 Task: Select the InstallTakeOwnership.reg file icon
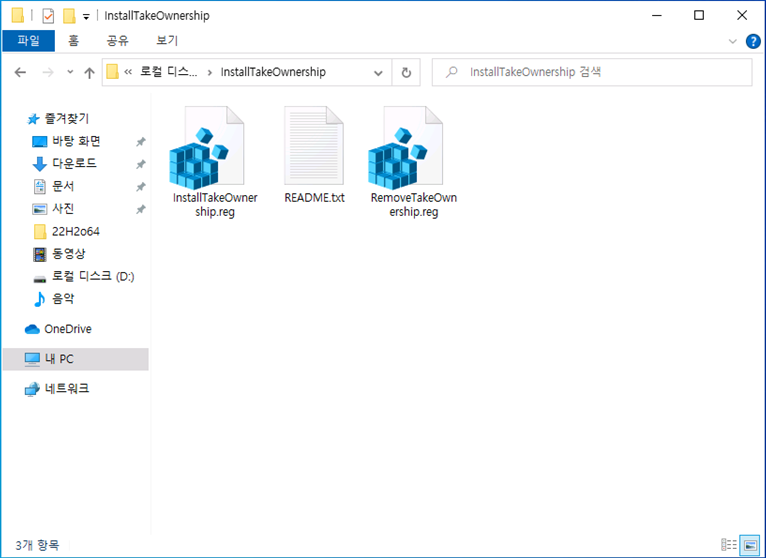(x=206, y=148)
